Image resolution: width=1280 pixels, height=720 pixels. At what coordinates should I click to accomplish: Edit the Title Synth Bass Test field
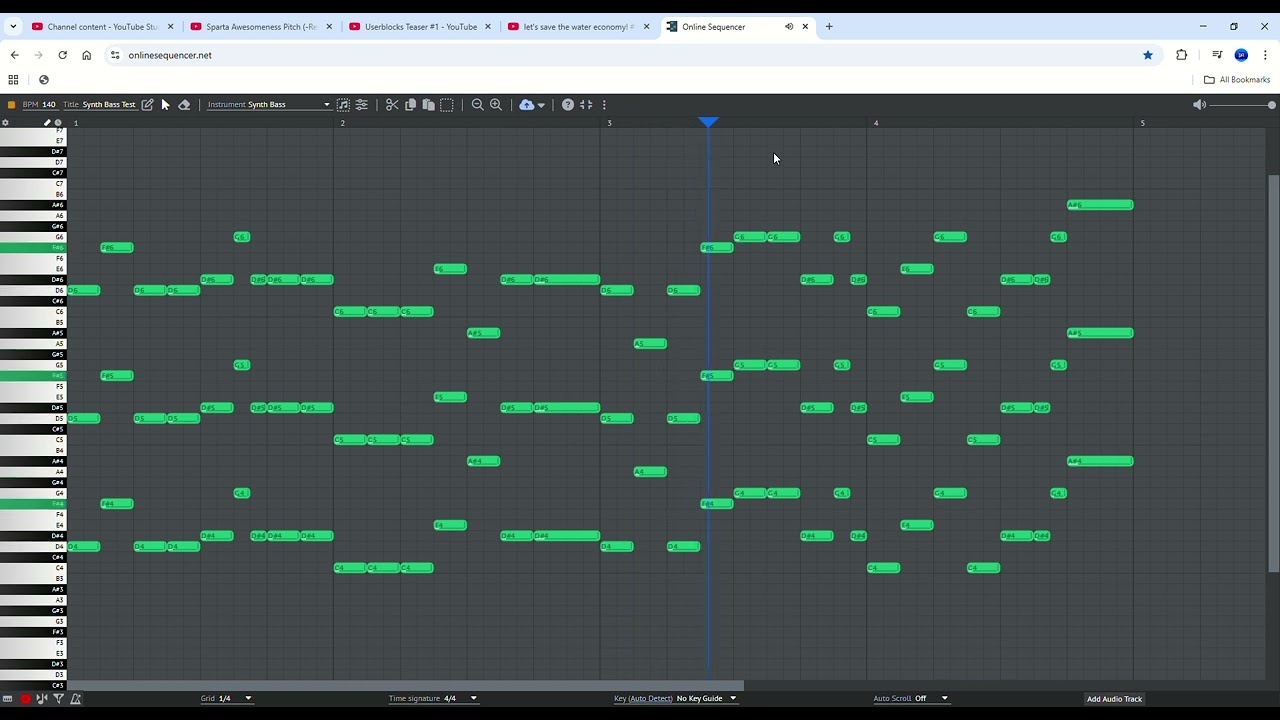click(x=99, y=104)
